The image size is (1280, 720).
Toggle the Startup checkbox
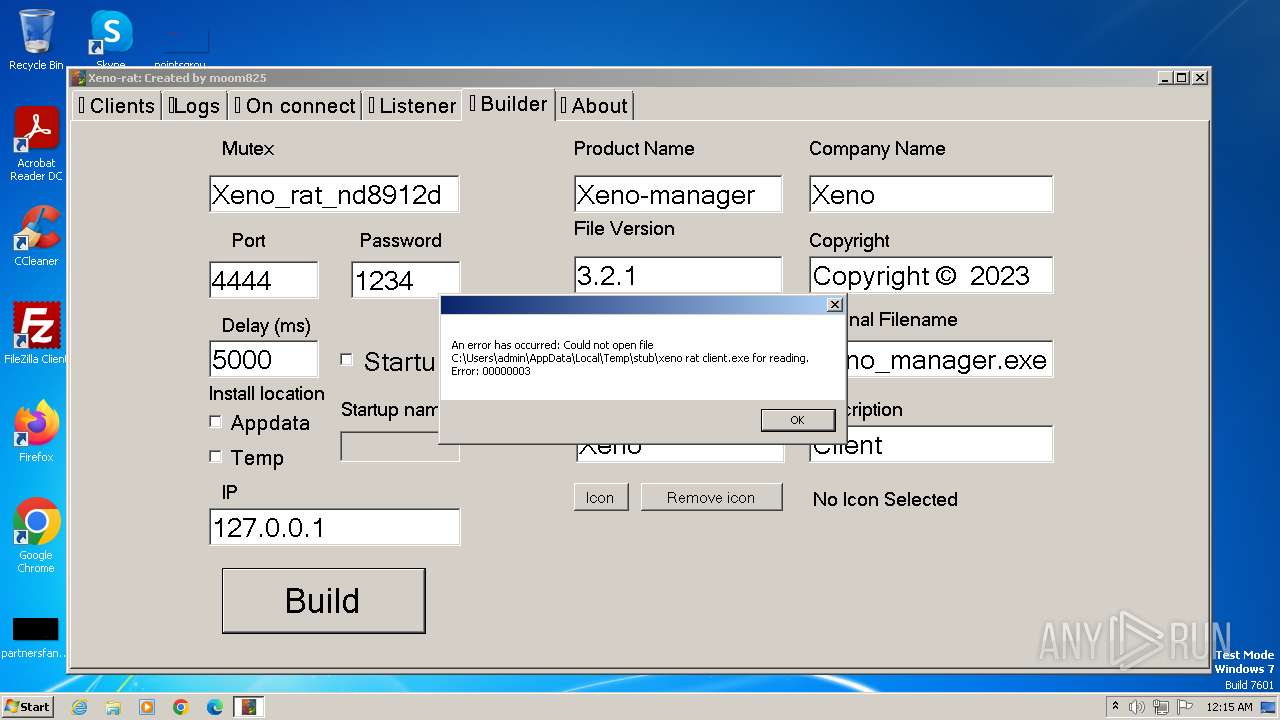(x=347, y=360)
